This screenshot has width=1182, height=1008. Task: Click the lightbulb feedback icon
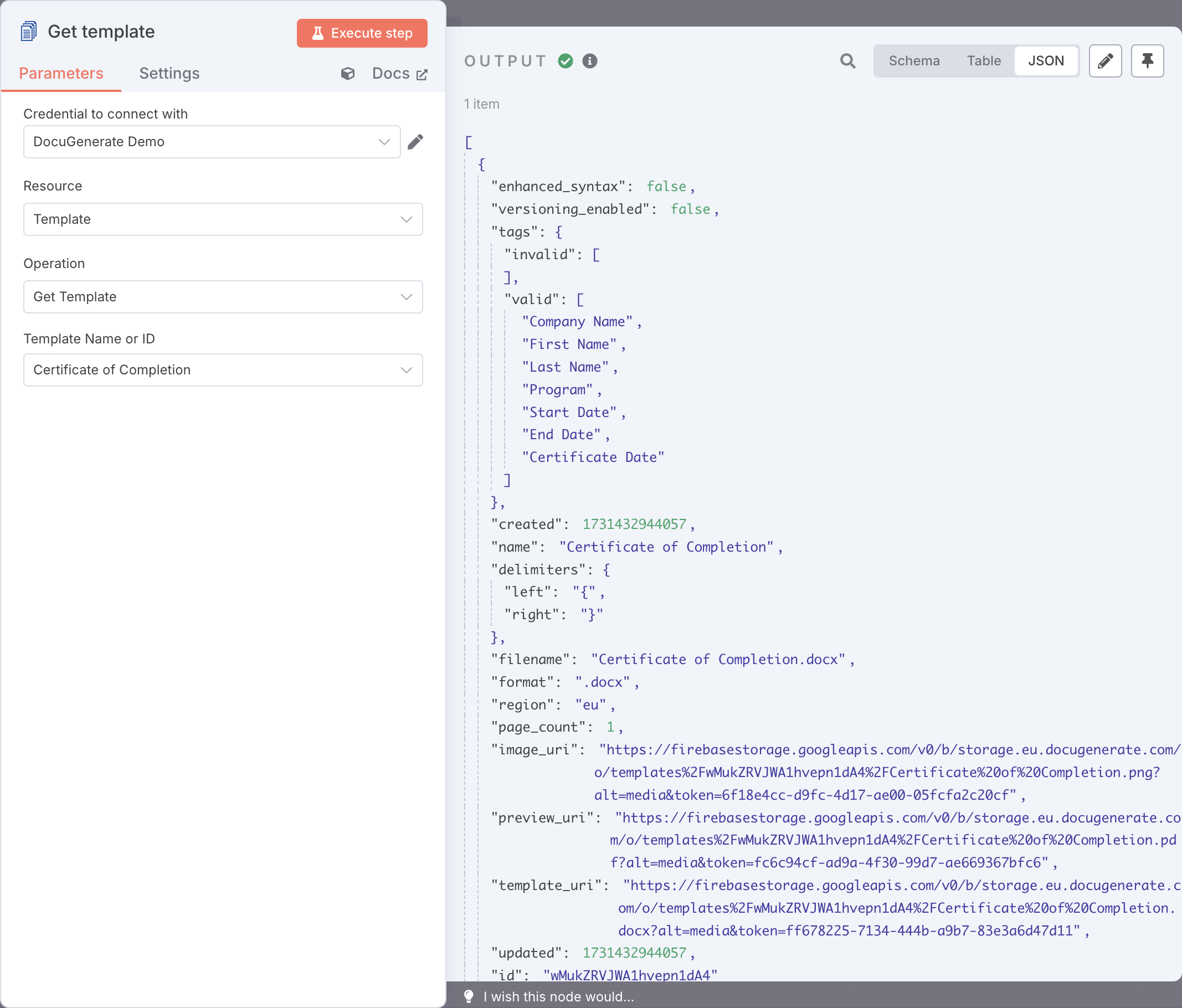[x=469, y=996]
